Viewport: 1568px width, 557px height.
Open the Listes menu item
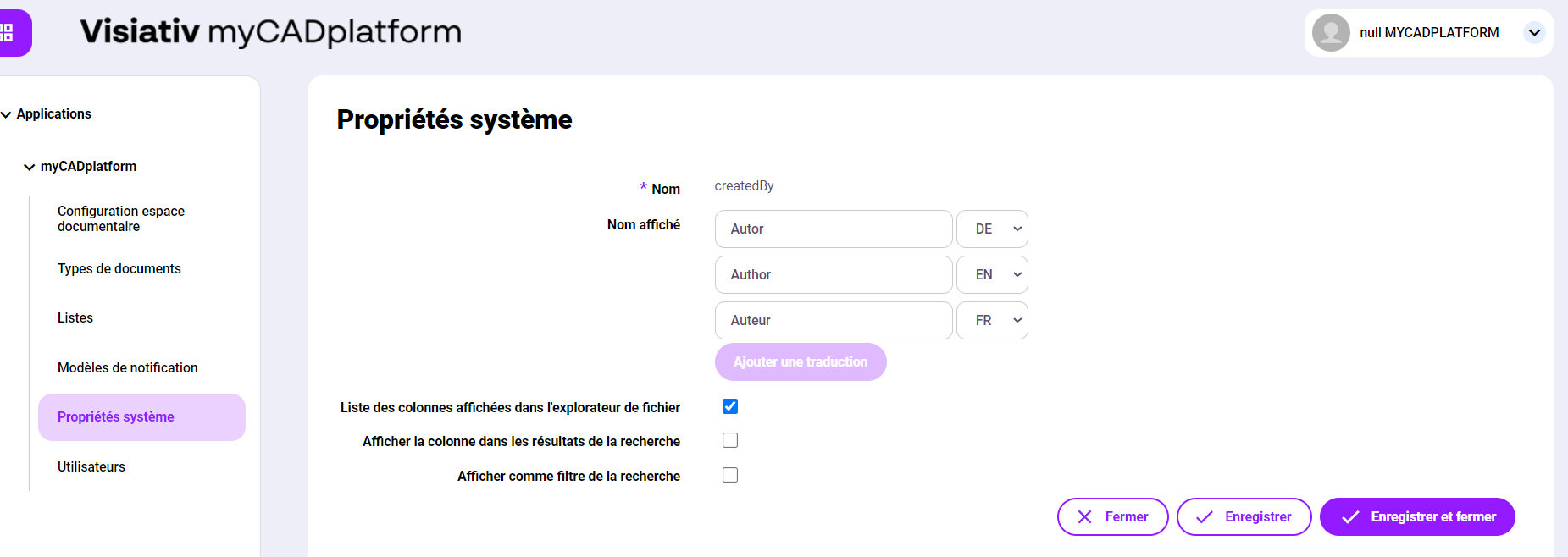tap(75, 317)
